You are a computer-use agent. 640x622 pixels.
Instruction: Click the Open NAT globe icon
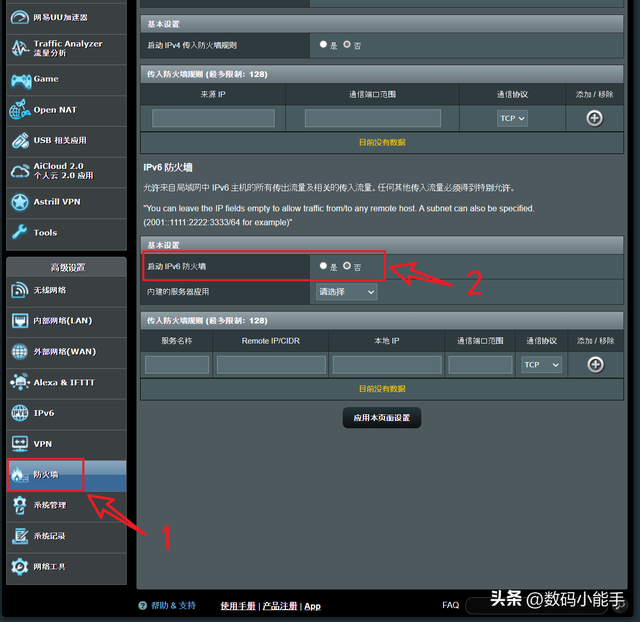tap(20, 109)
